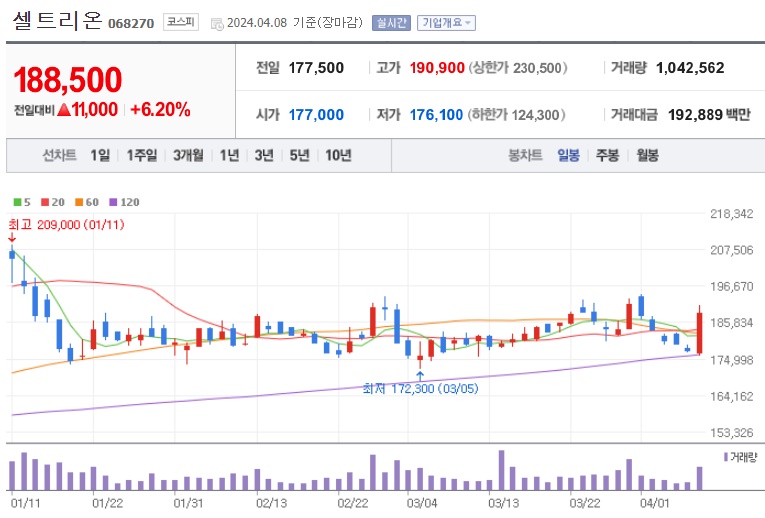The image size is (765, 518).
Task: Click the 02/22 date axis label
Action: click(x=353, y=503)
